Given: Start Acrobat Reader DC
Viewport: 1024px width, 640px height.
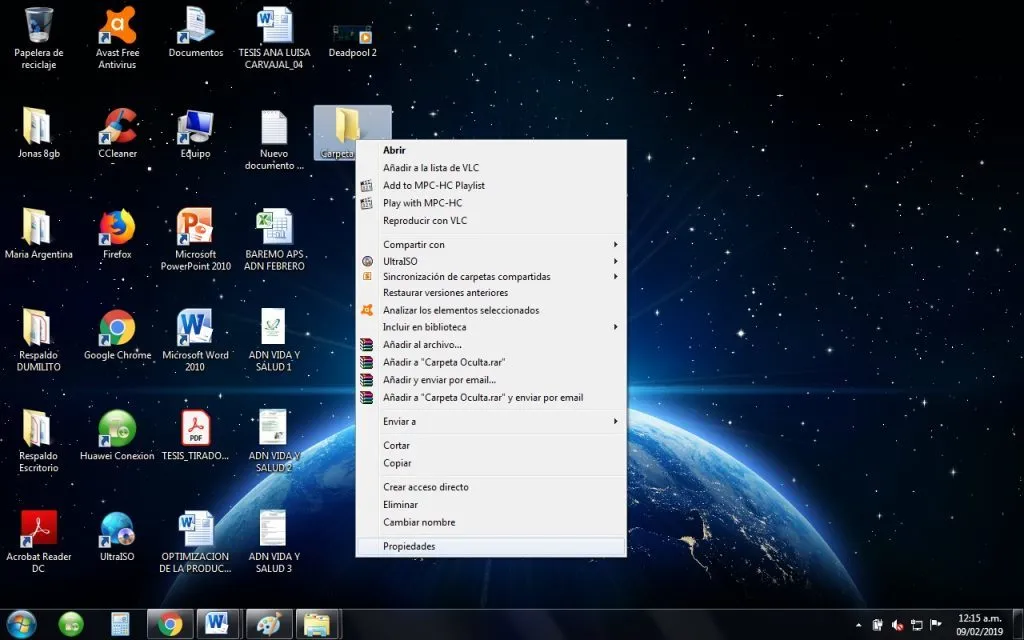Looking at the screenshot, I should 39,530.
